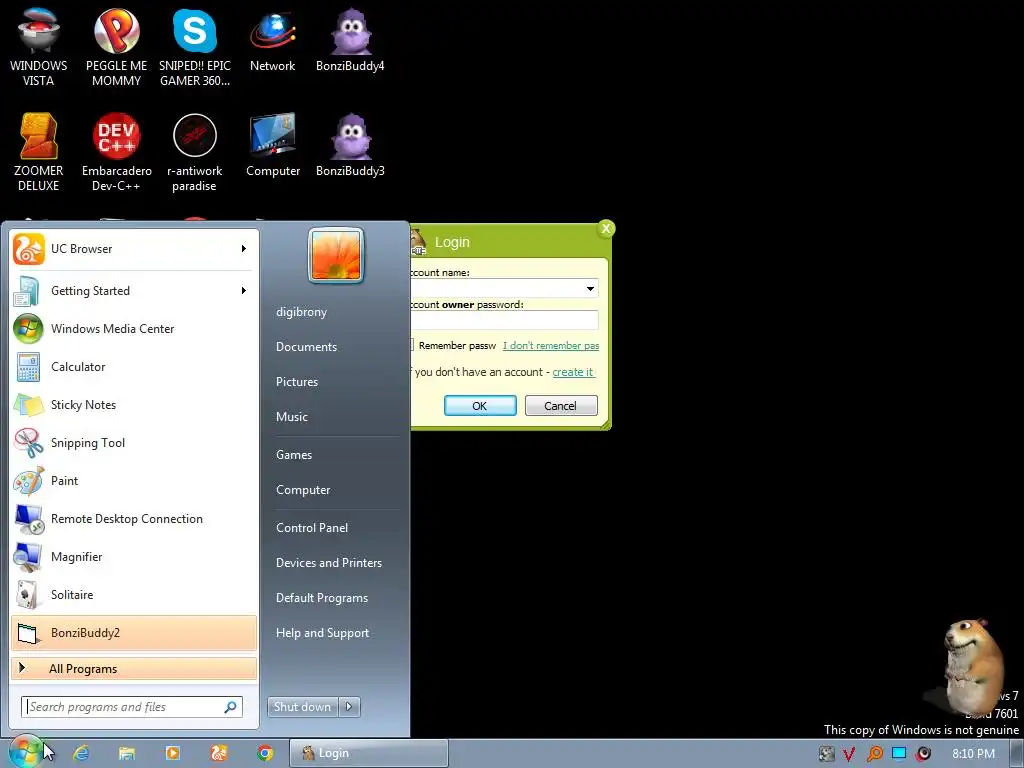Open Default Programs
1024x768 pixels.
click(322, 598)
